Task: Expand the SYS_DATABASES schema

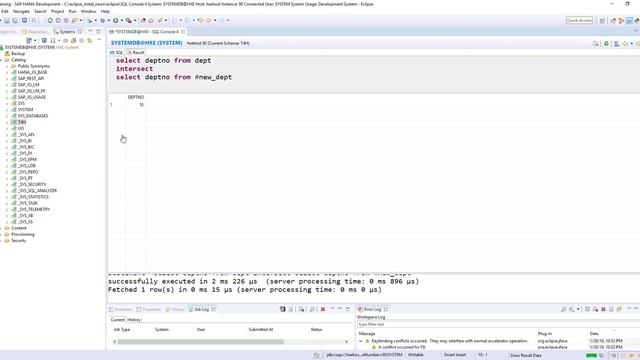Action: pos(7,116)
